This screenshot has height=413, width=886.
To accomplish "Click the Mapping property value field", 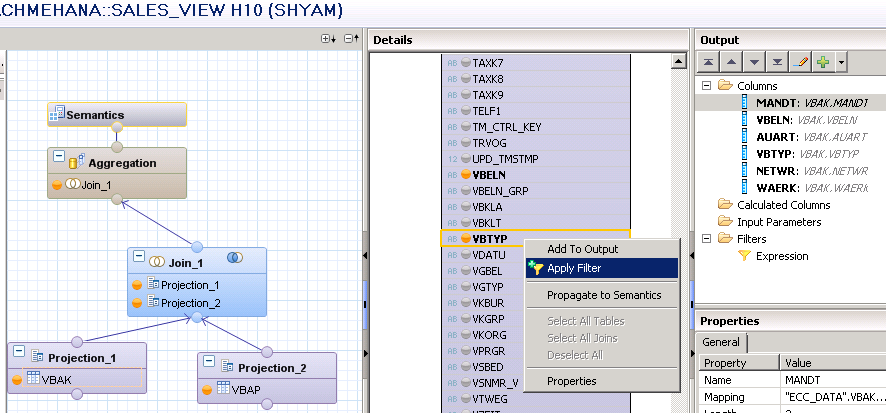I will 833,397.
